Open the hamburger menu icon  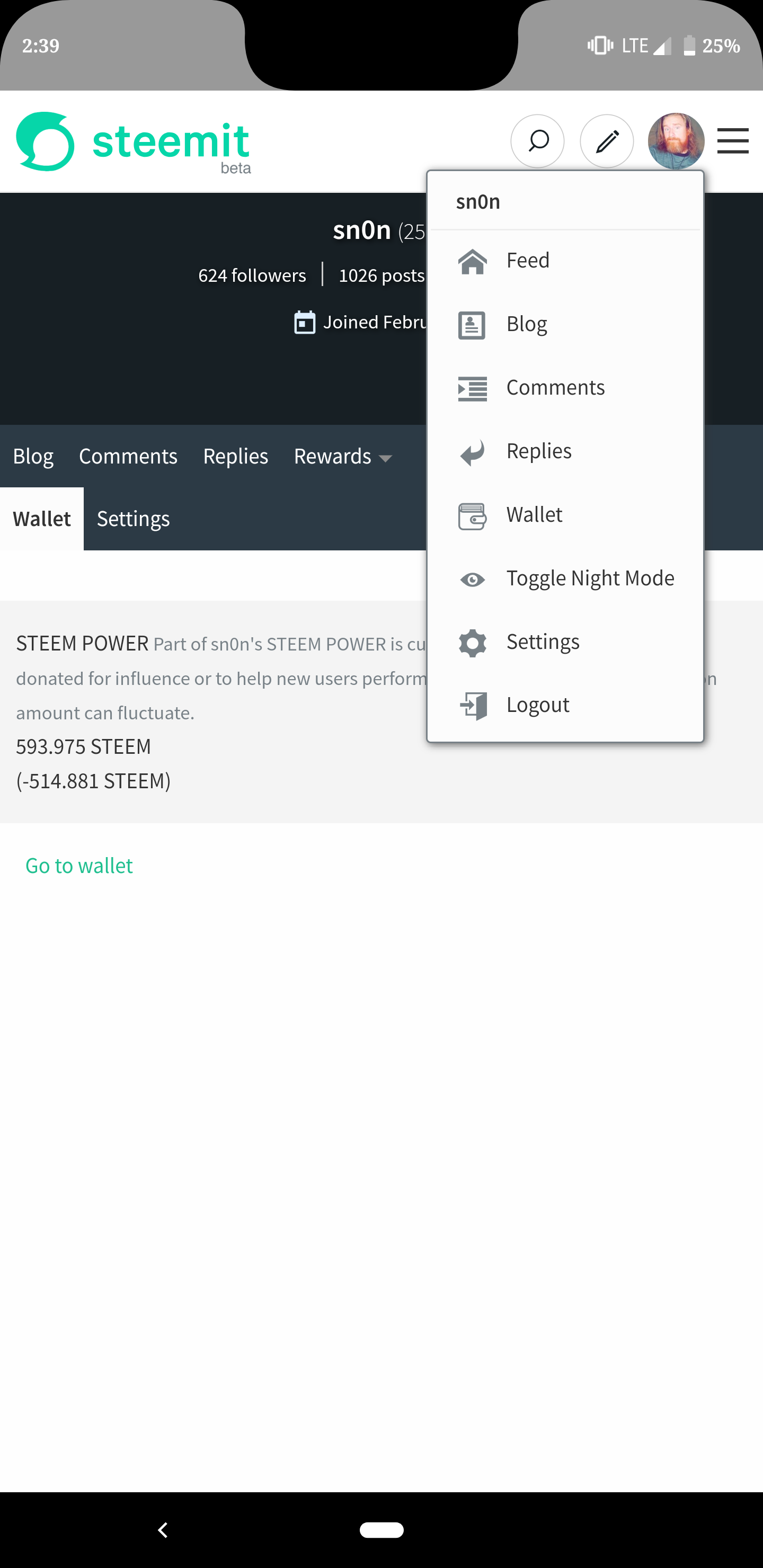733,141
